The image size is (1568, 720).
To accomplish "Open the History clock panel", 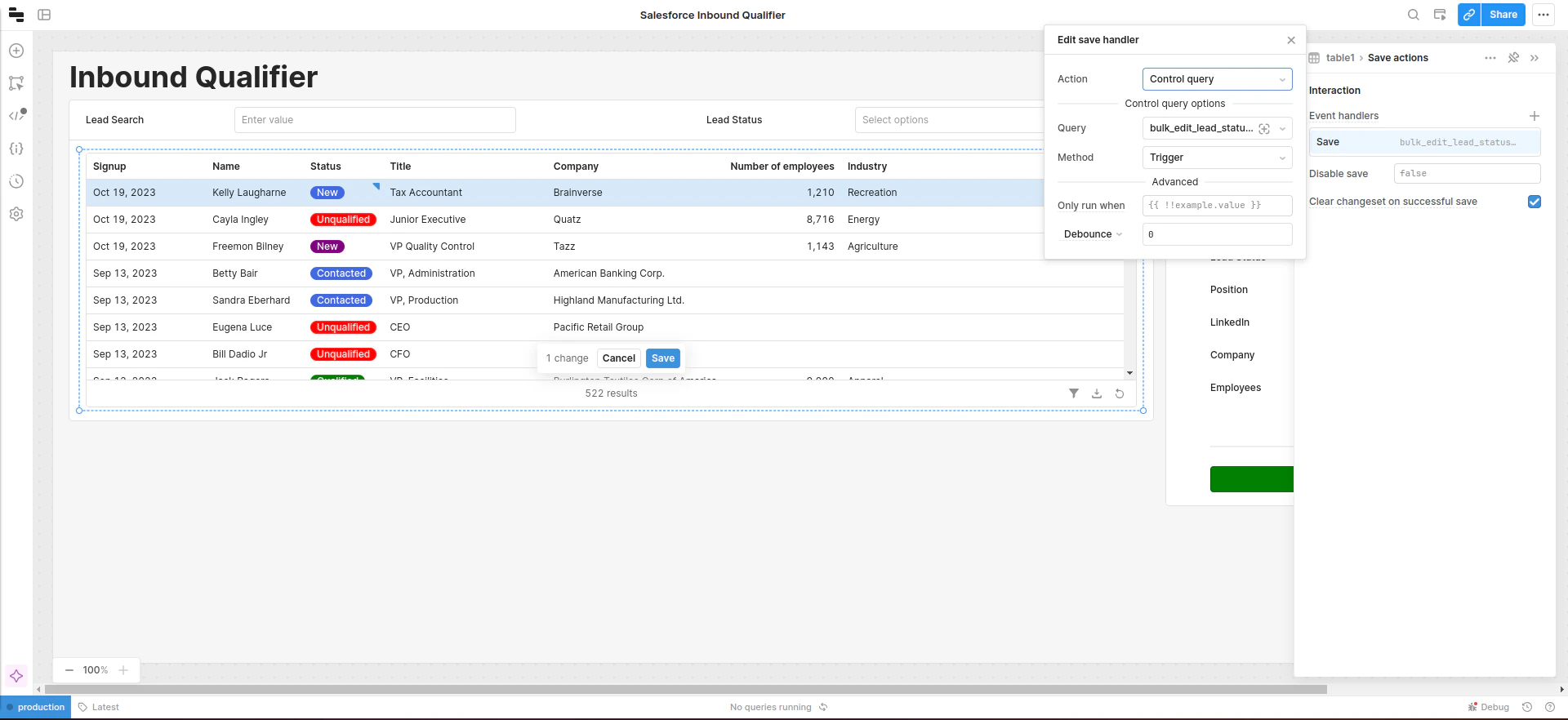I will pos(16,181).
